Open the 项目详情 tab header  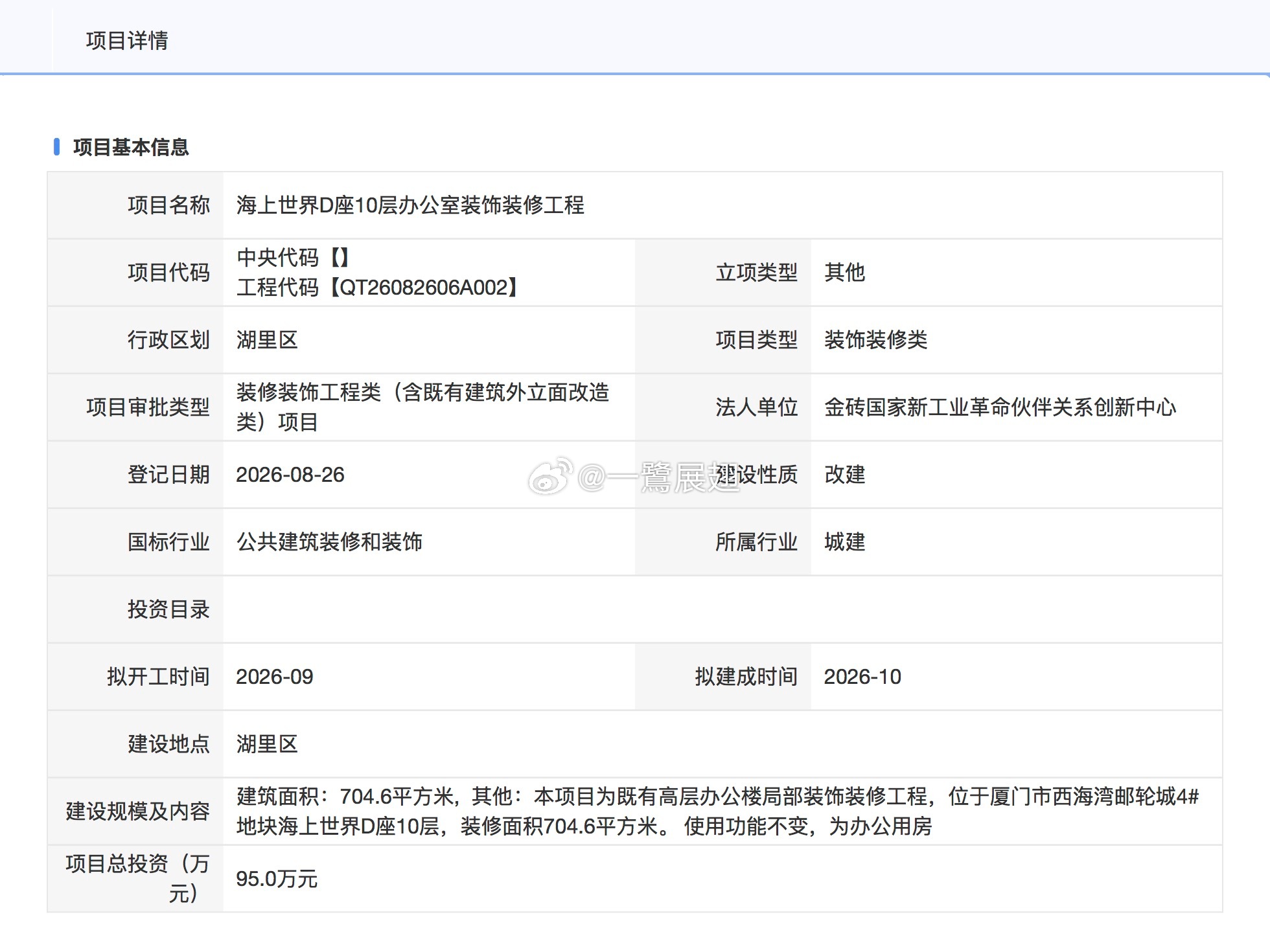pos(127,41)
